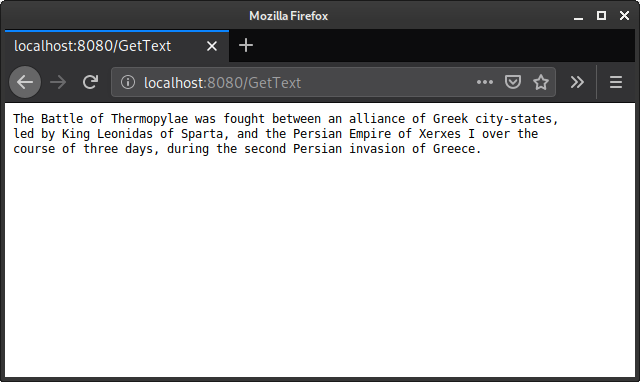Save page to Pocket
Image resolution: width=640 pixels, height=382 pixels.
[513, 82]
